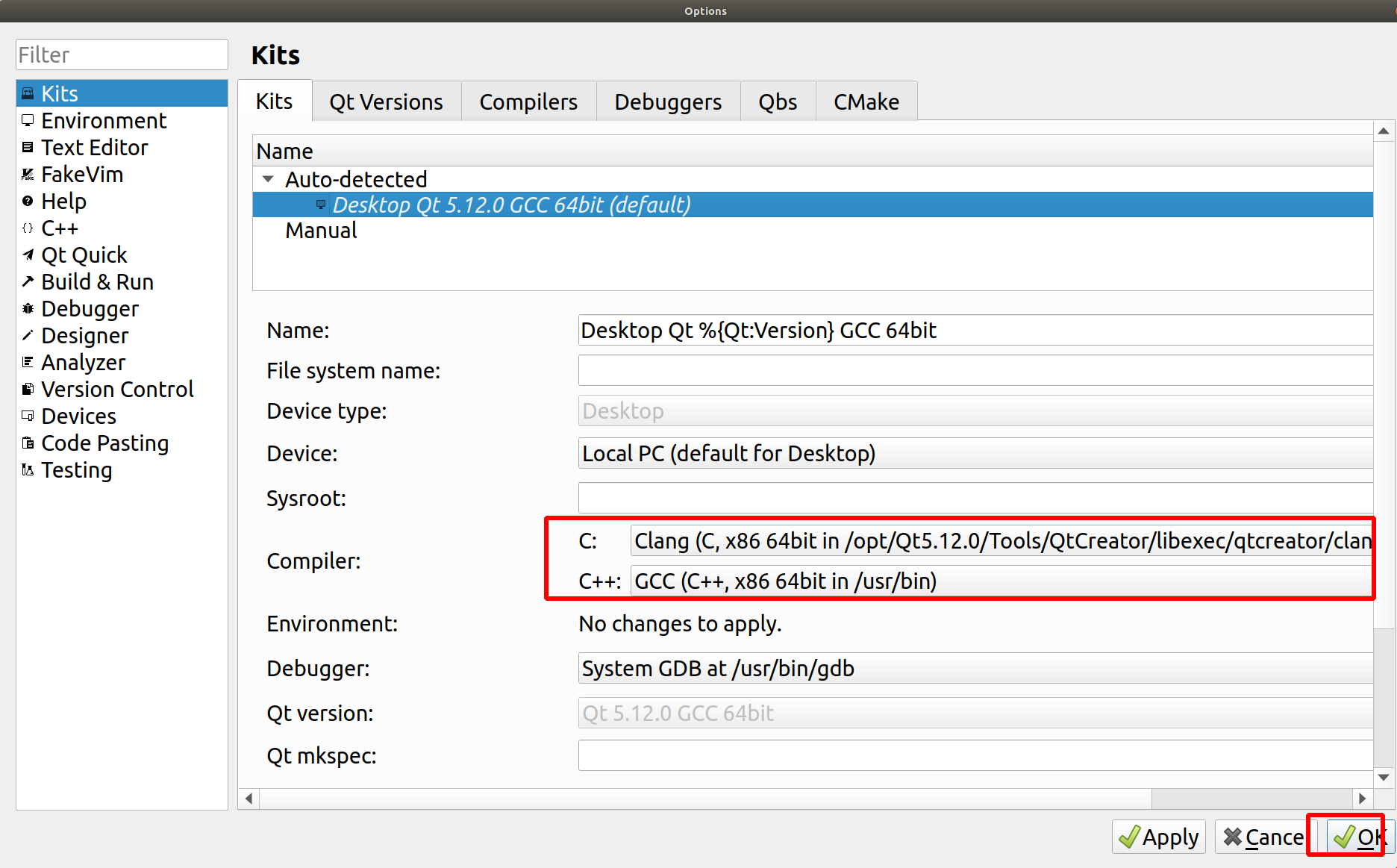Click the Build & Run icon

tap(28, 281)
